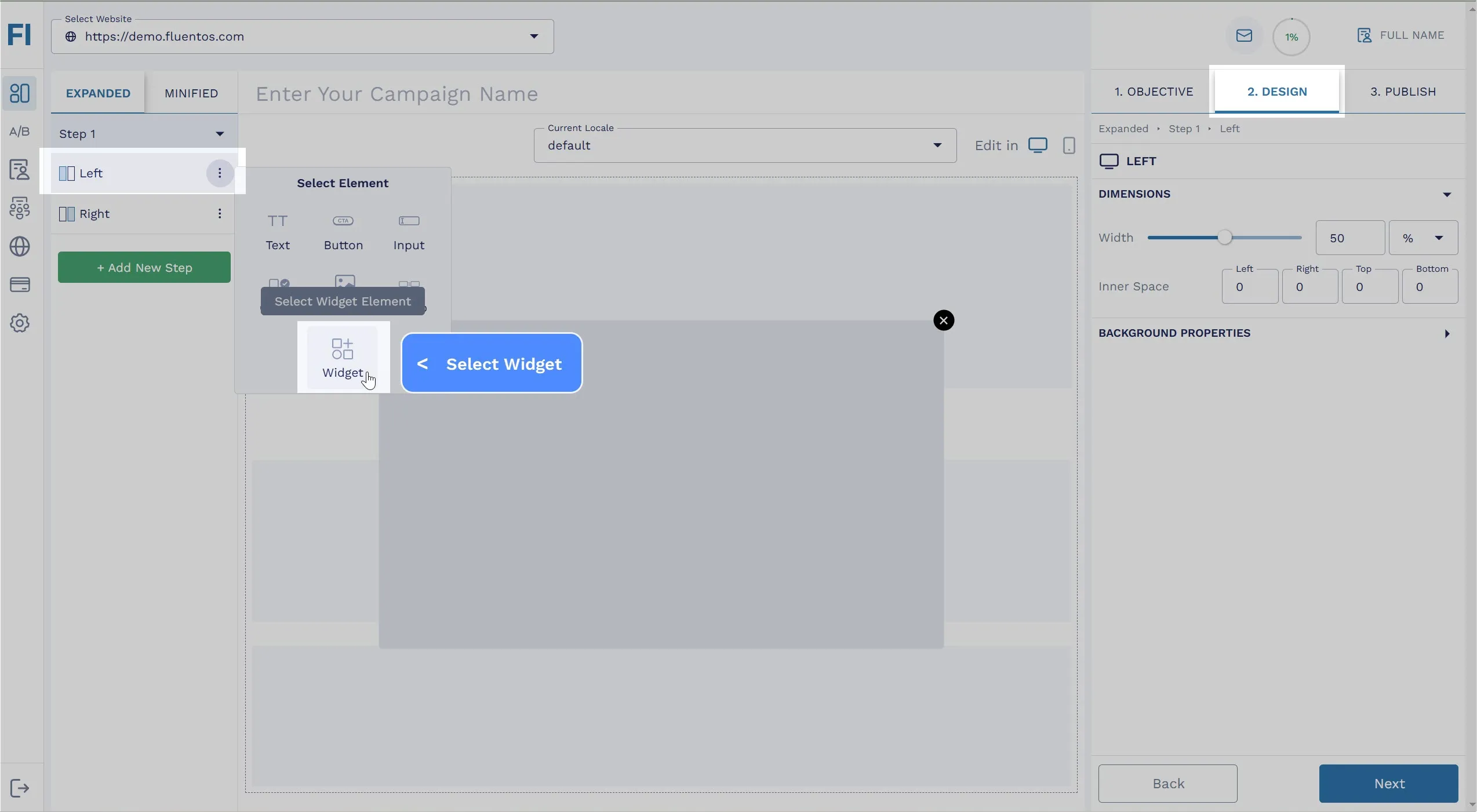Screen dimensions: 1477x812
Task: Open the A/B testing sidebar icon
Action: (x=20, y=132)
